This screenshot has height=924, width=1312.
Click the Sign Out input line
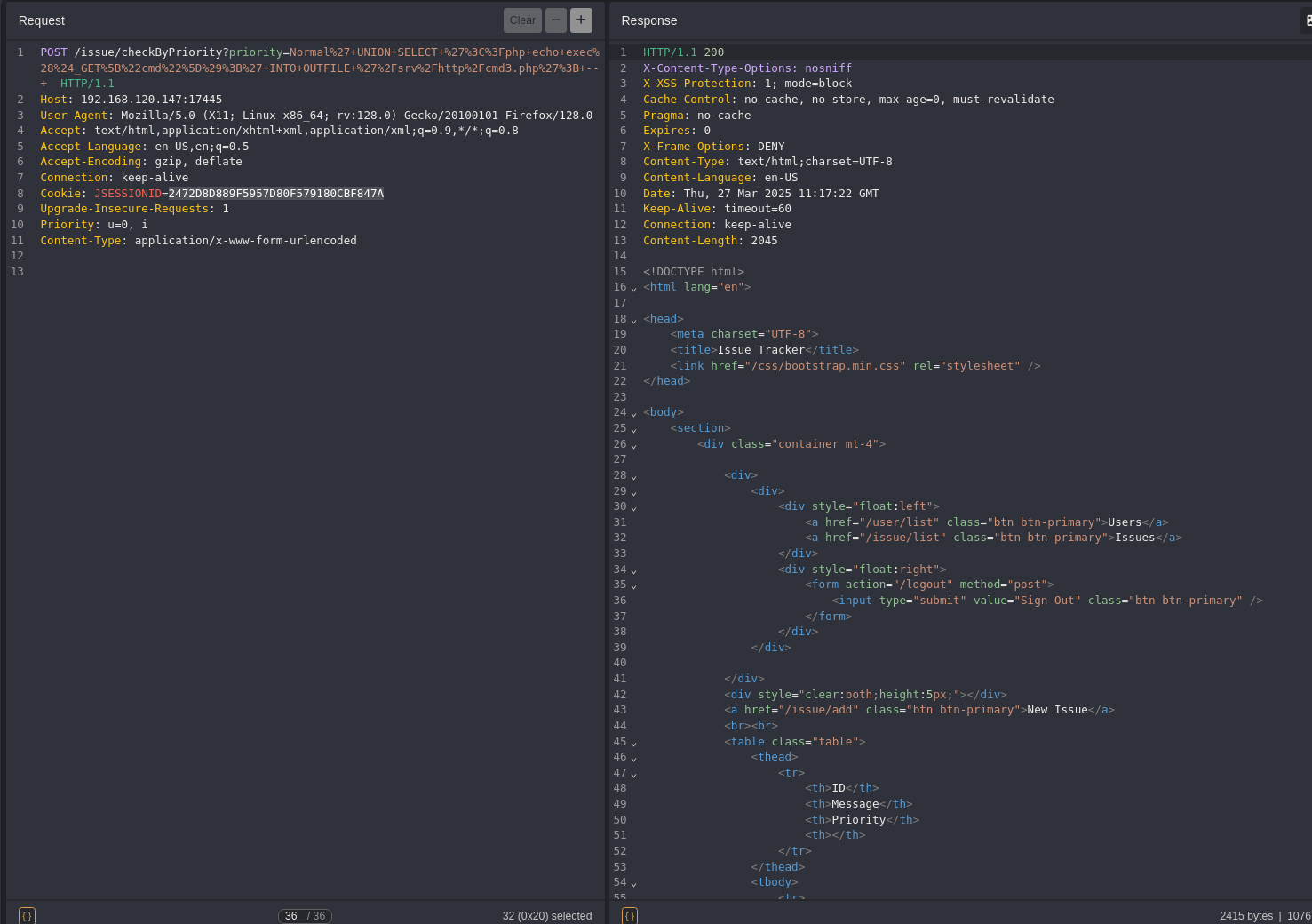tap(1047, 601)
